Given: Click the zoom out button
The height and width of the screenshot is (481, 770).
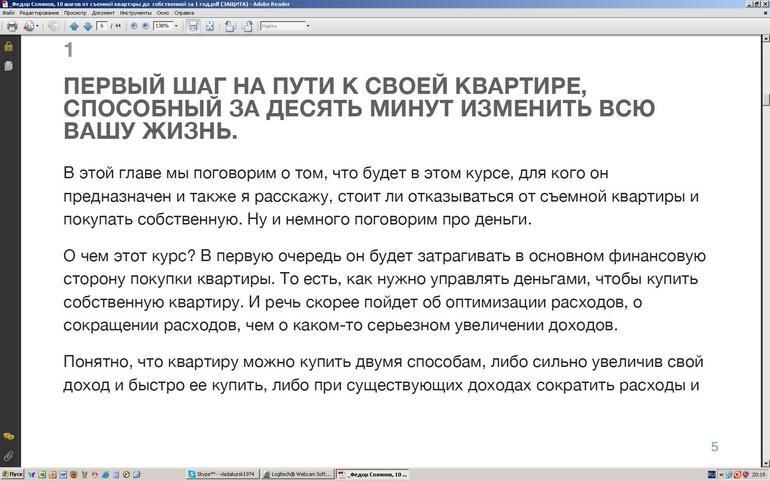Looking at the screenshot, I should click(133, 26).
